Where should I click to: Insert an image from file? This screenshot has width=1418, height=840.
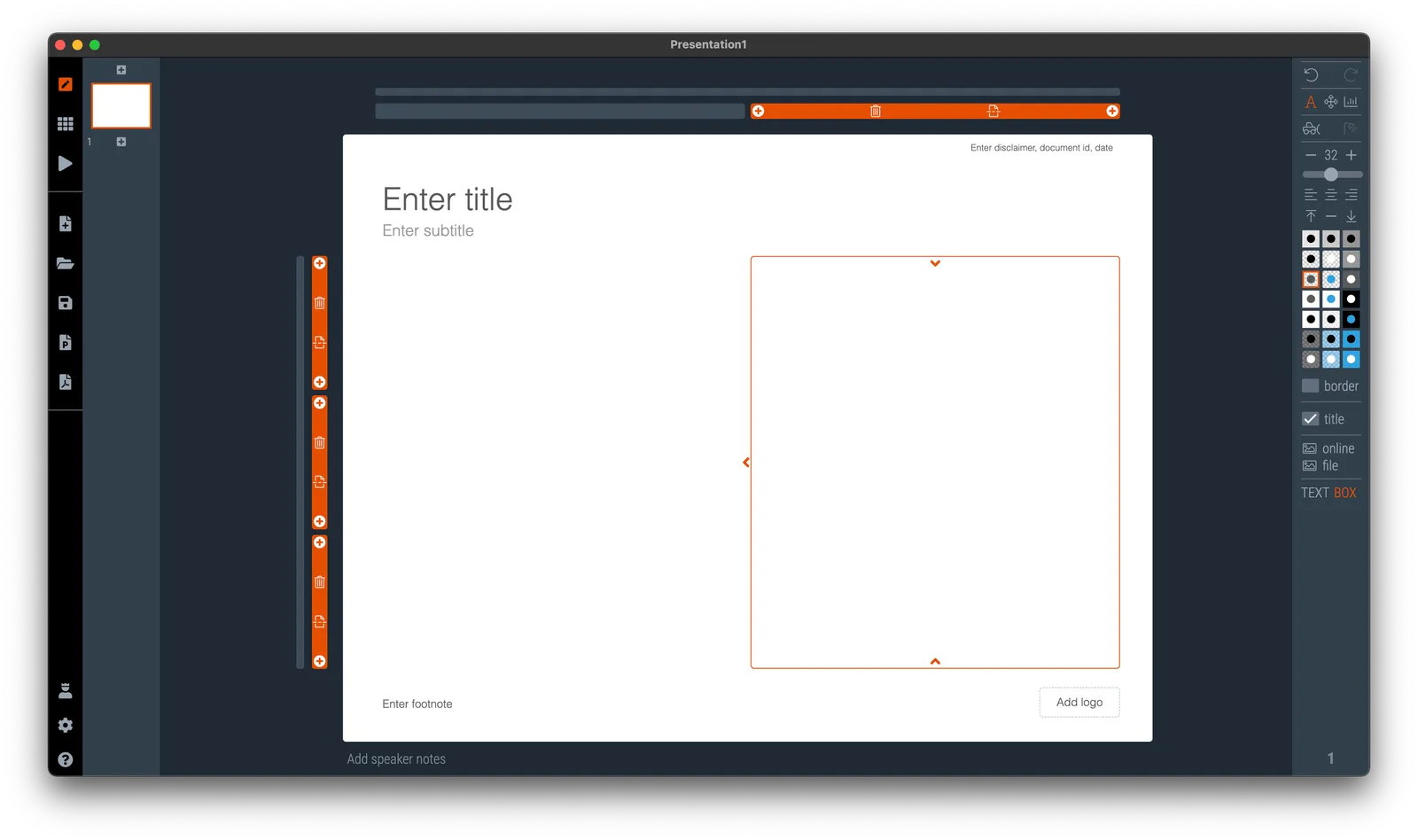coord(1321,465)
